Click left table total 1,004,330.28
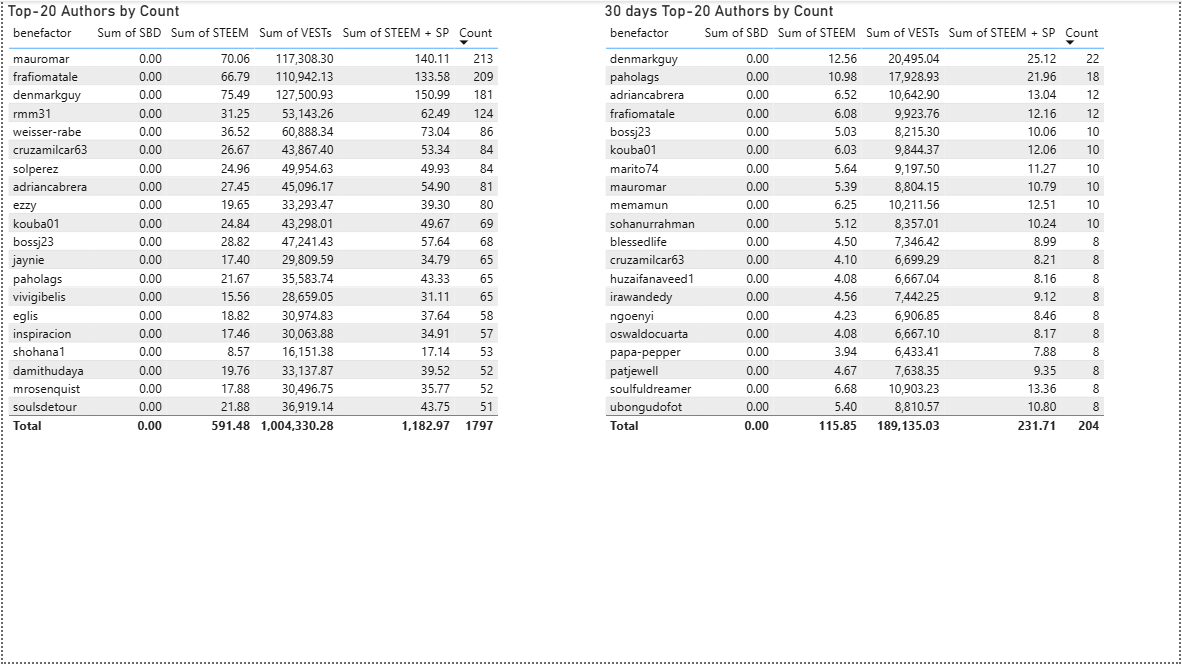 [x=297, y=426]
